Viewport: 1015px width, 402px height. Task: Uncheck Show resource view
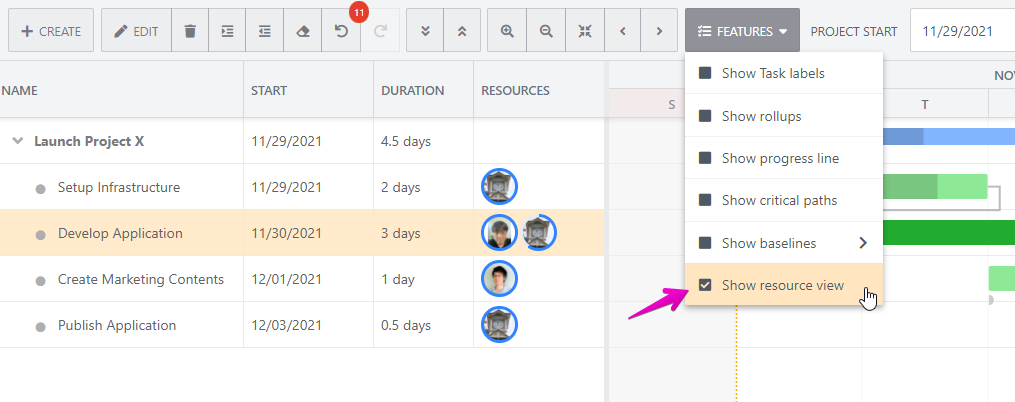[705, 286]
